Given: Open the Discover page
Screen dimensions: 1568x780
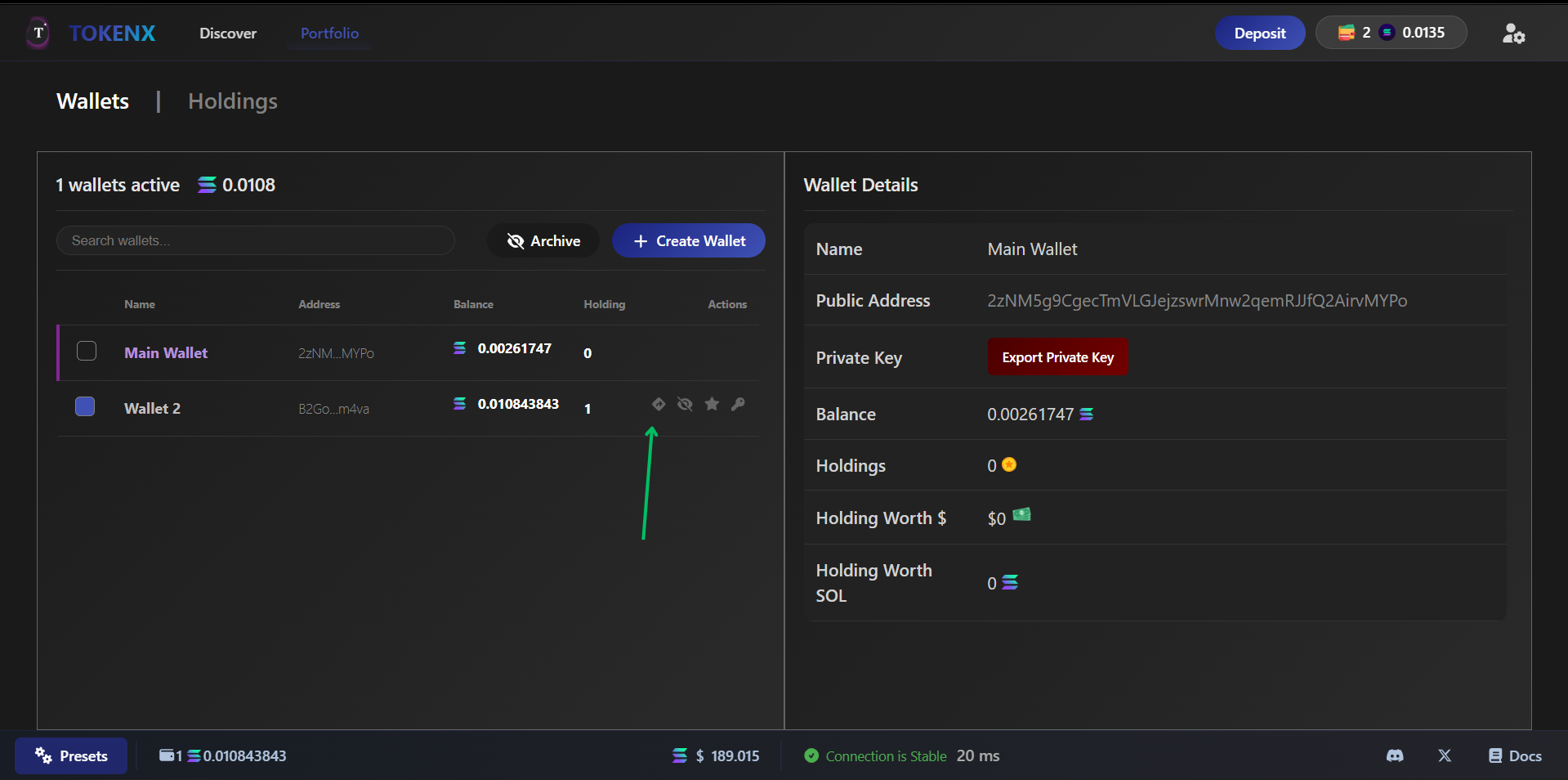Looking at the screenshot, I should (227, 34).
